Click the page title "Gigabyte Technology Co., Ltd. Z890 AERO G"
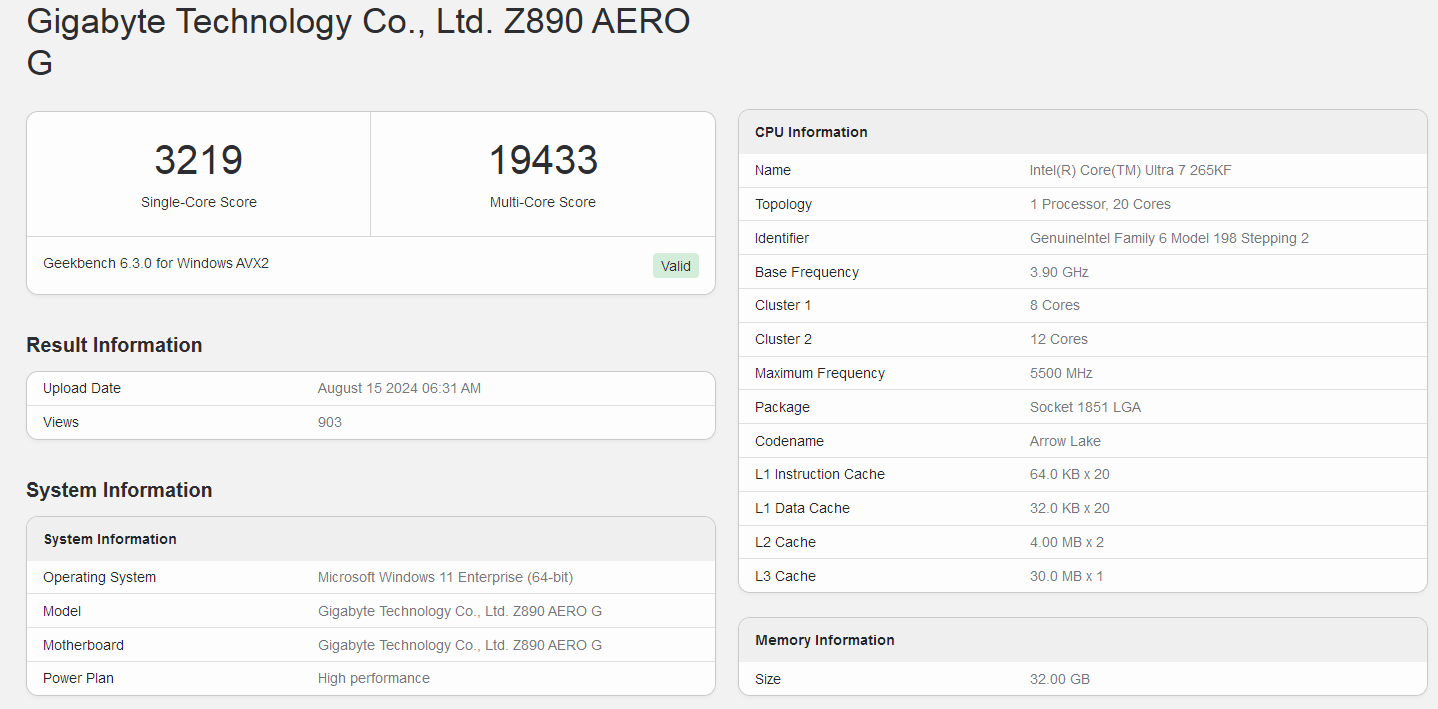1438x709 pixels. tap(358, 42)
